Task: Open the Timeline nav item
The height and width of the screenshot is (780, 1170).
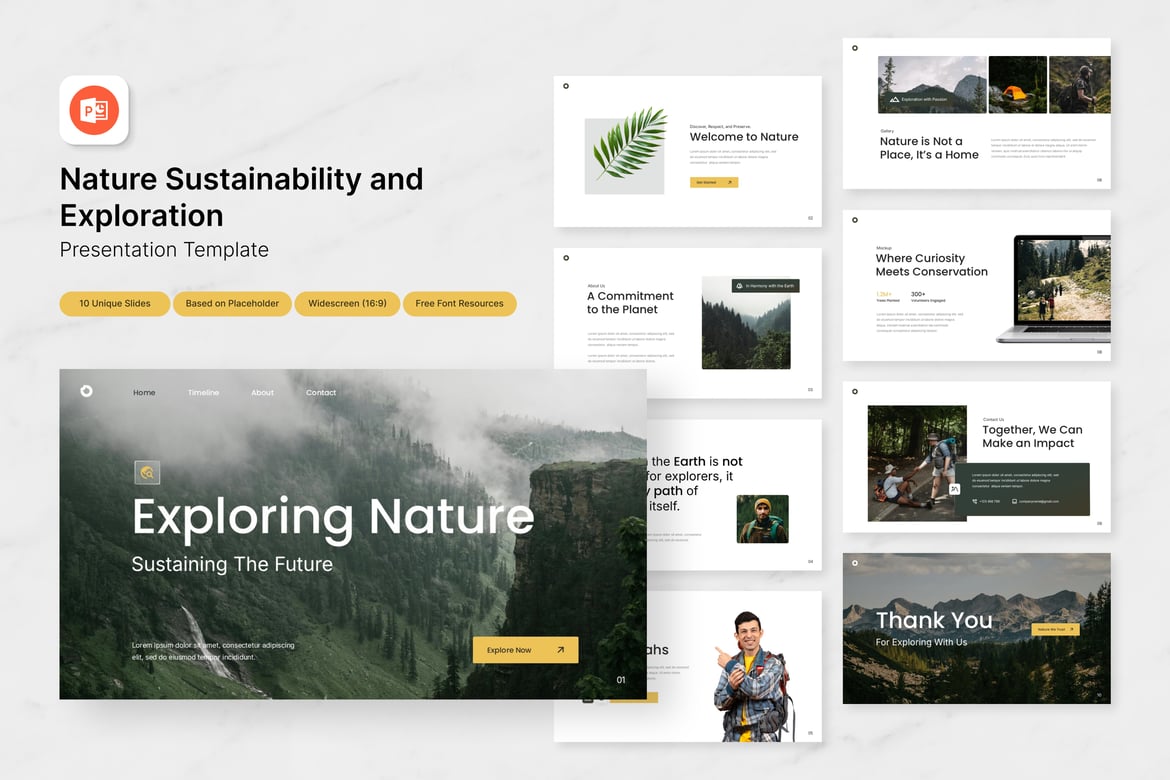Action: coord(203,393)
